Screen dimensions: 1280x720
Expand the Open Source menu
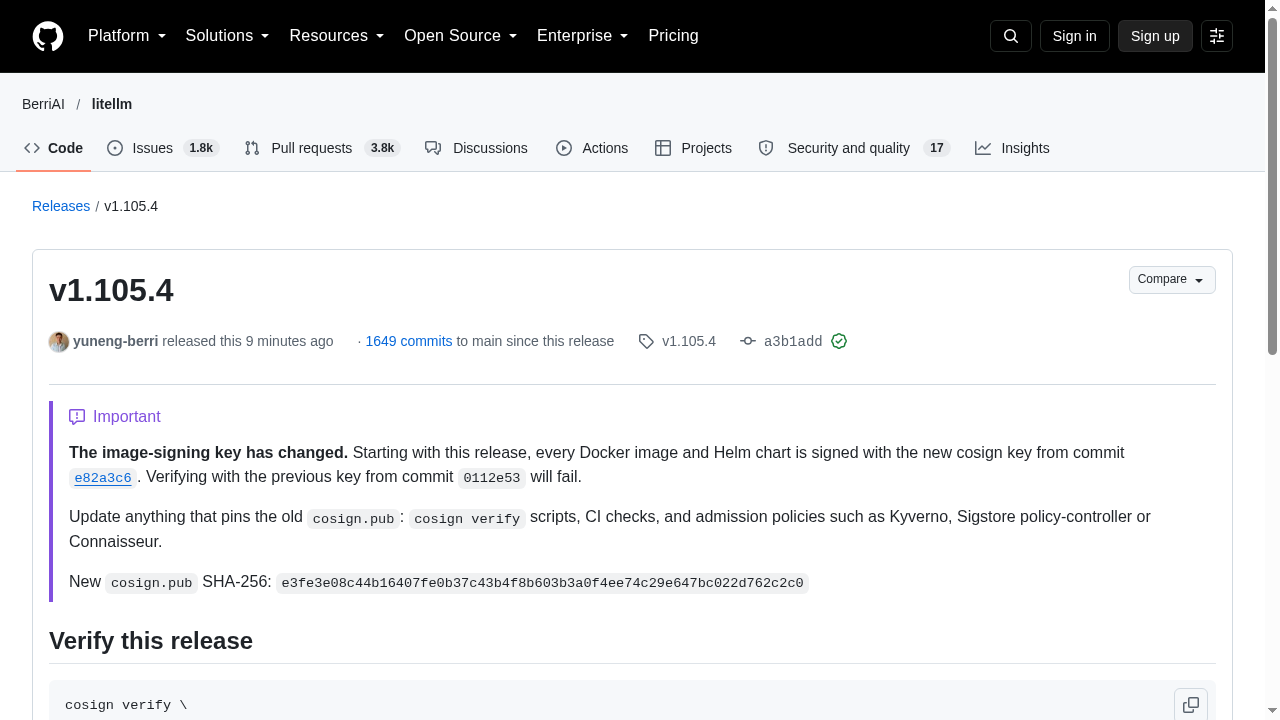[461, 36]
